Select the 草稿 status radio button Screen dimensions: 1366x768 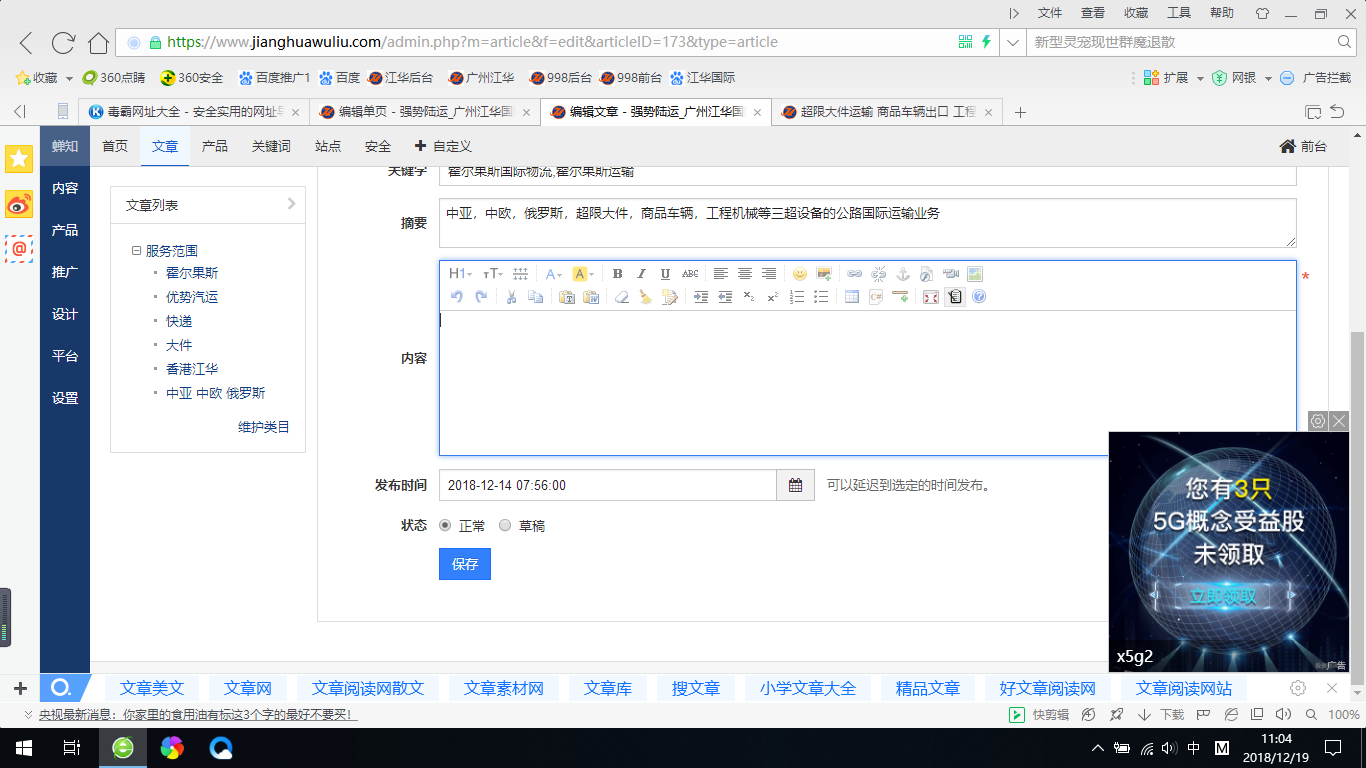coord(505,525)
